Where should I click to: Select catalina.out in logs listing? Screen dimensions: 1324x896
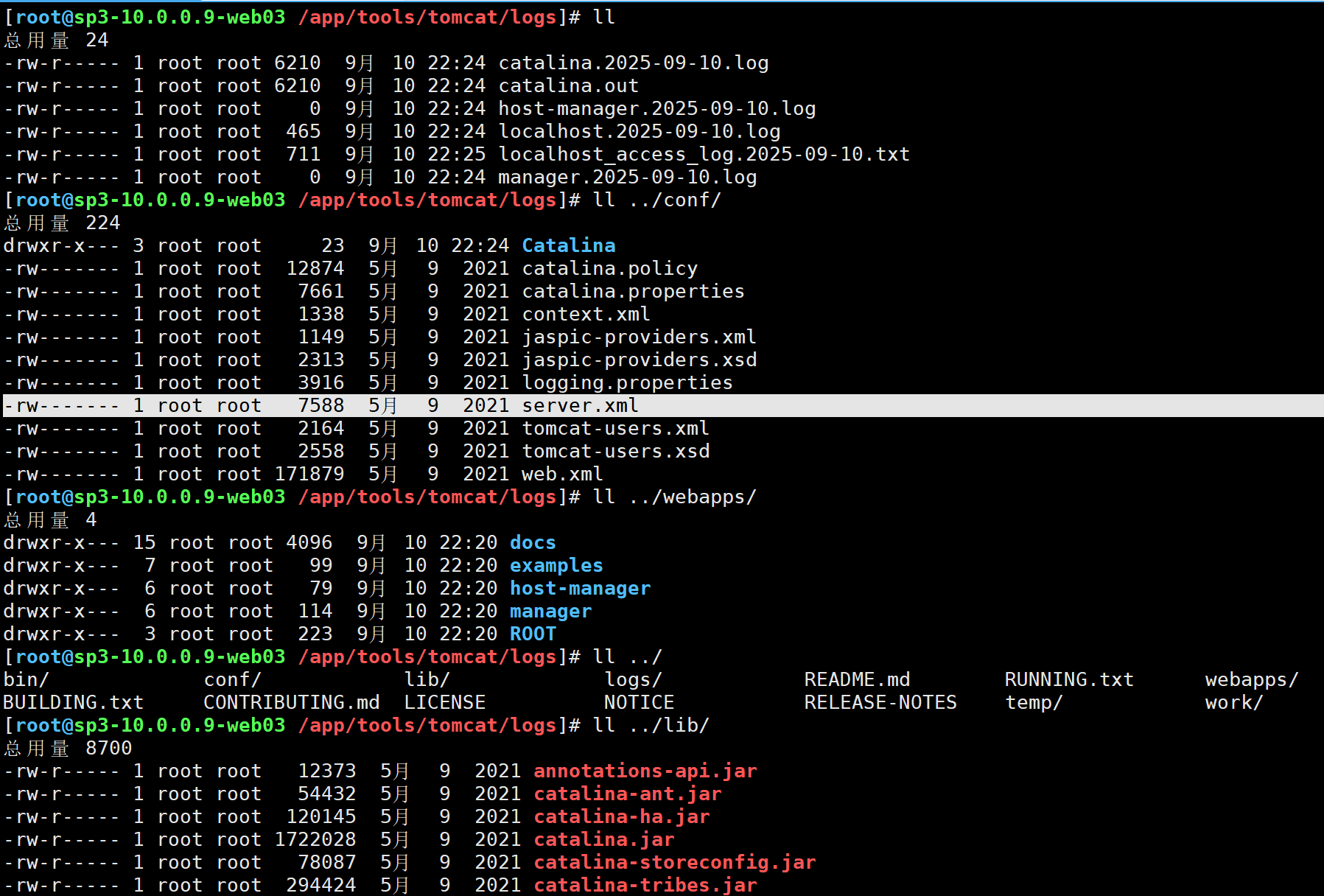(x=569, y=85)
